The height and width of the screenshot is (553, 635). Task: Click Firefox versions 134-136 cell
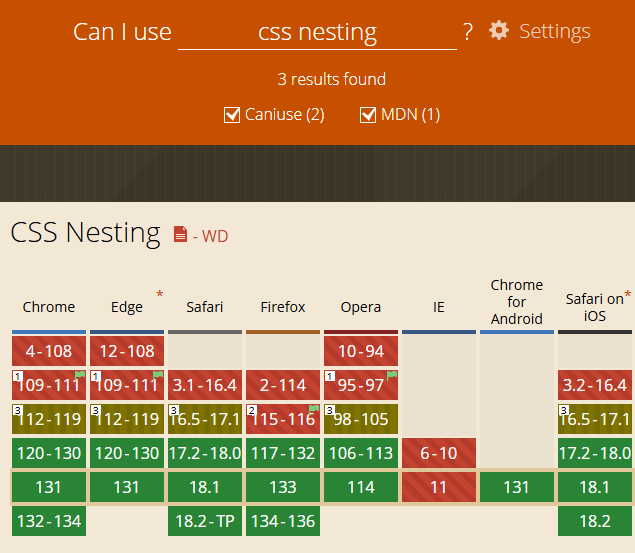point(283,521)
